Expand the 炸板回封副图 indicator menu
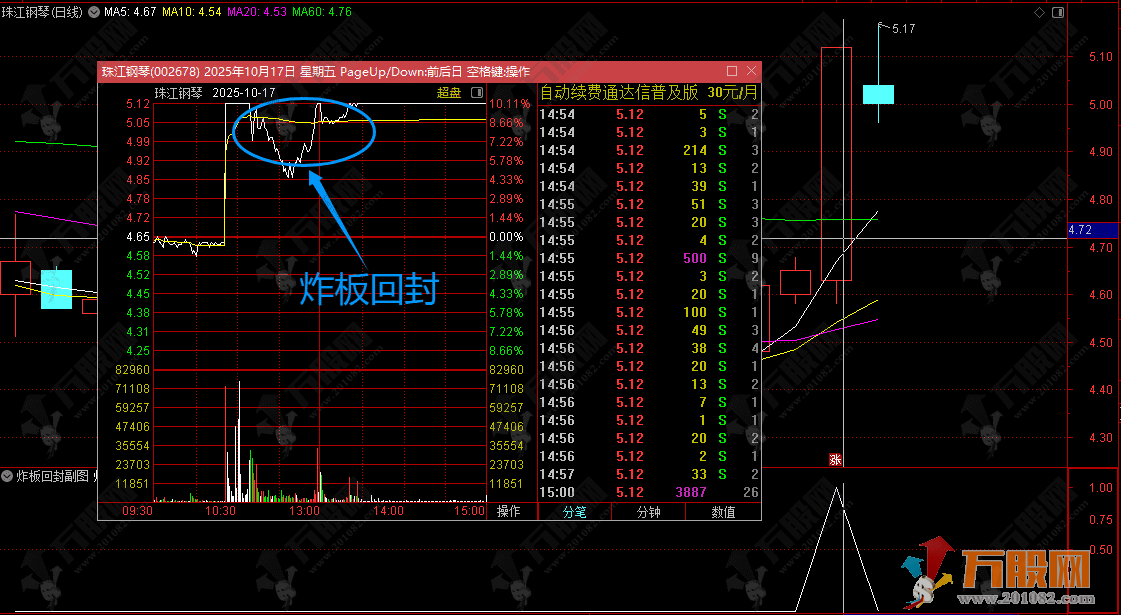 tap(8, 476)
